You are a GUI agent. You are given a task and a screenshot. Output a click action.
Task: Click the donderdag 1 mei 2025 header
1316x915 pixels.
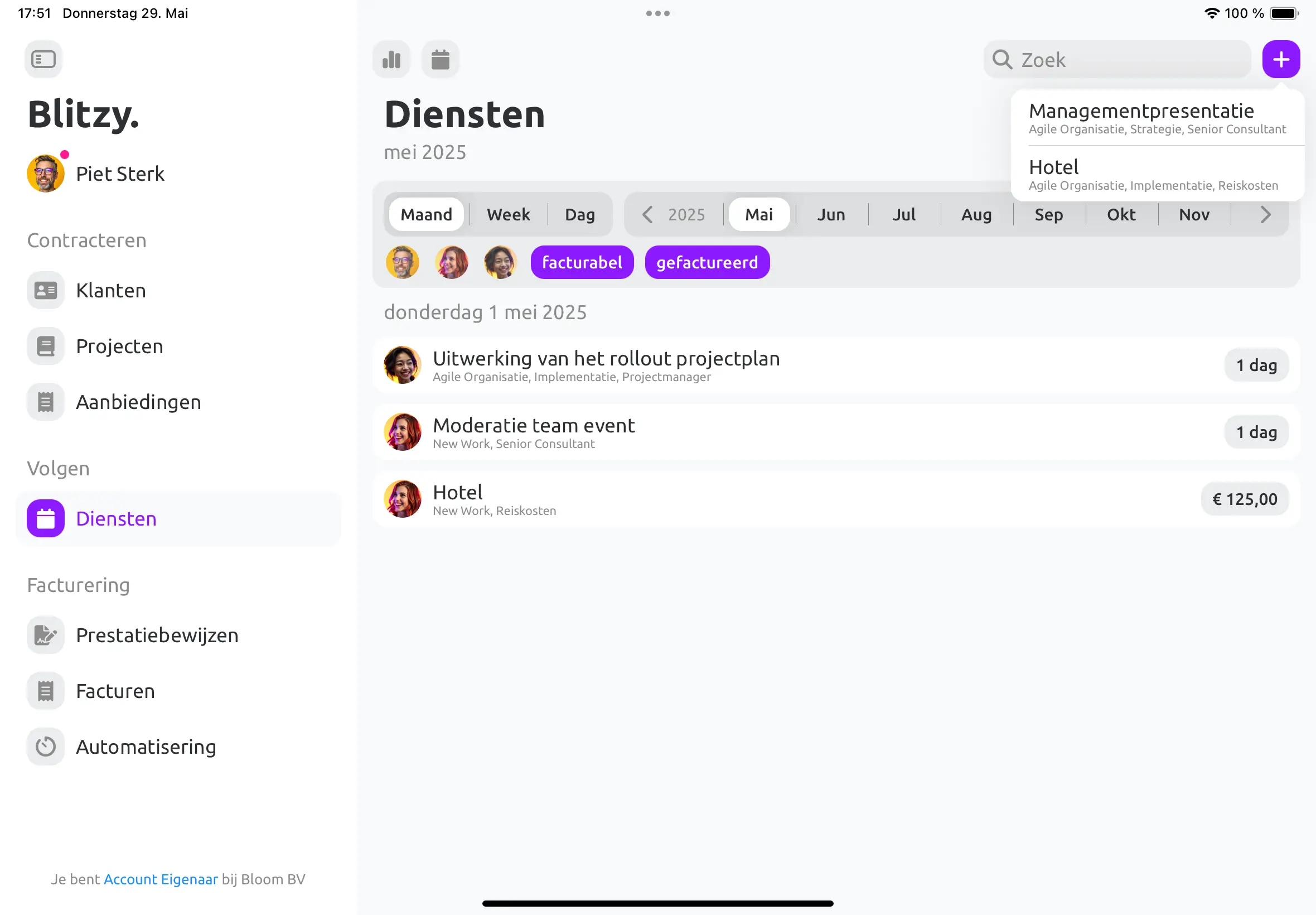click(x=485, y=312)
